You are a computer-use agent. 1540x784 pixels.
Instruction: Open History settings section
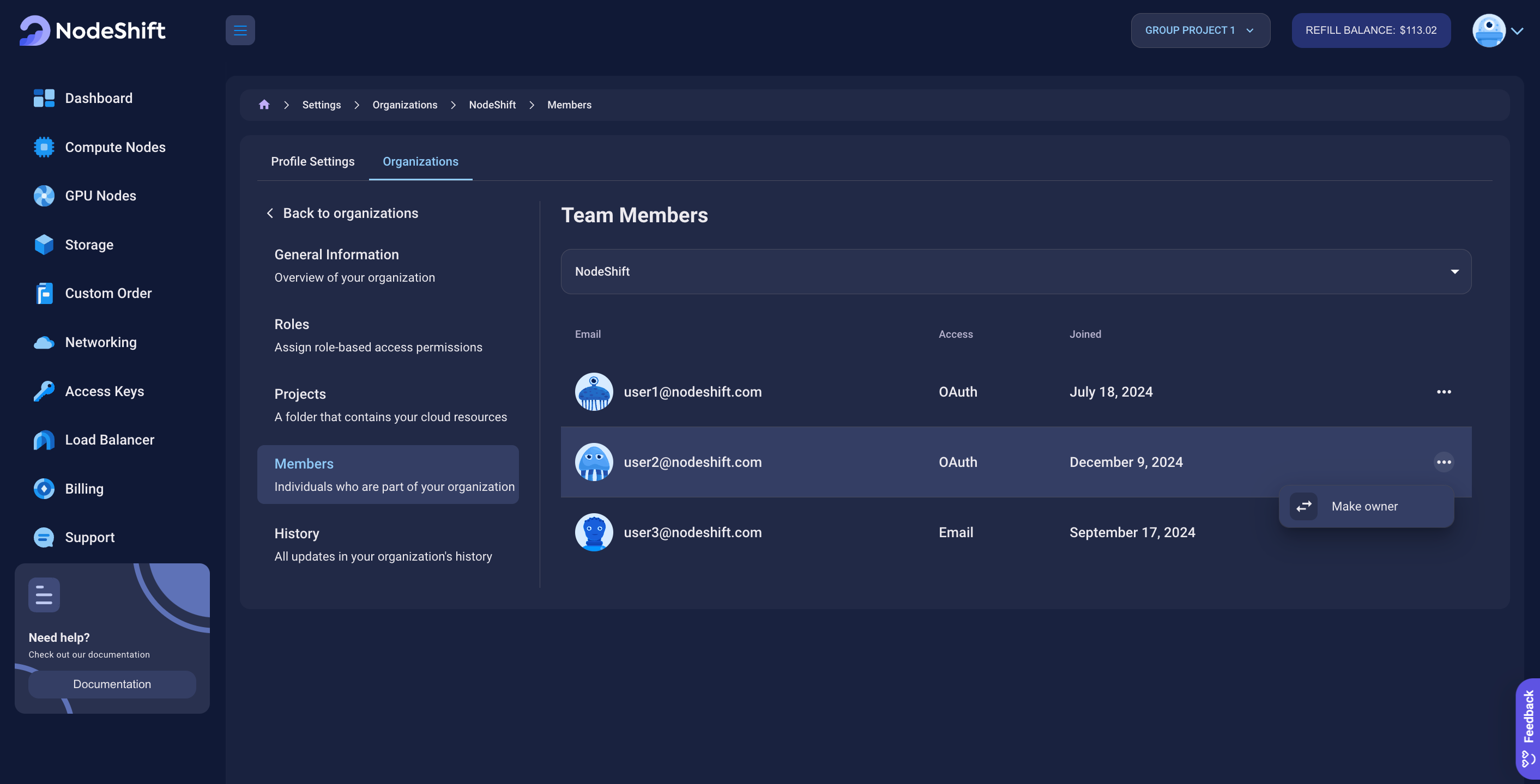click(388, 544)
